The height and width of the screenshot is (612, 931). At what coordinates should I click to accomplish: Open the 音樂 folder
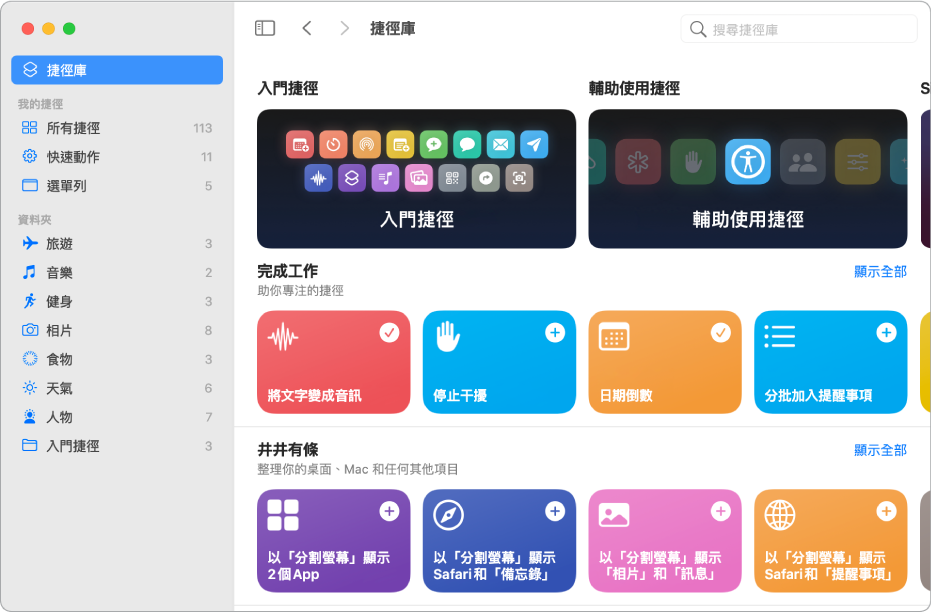pyautogui.click(x=117, y=272)
